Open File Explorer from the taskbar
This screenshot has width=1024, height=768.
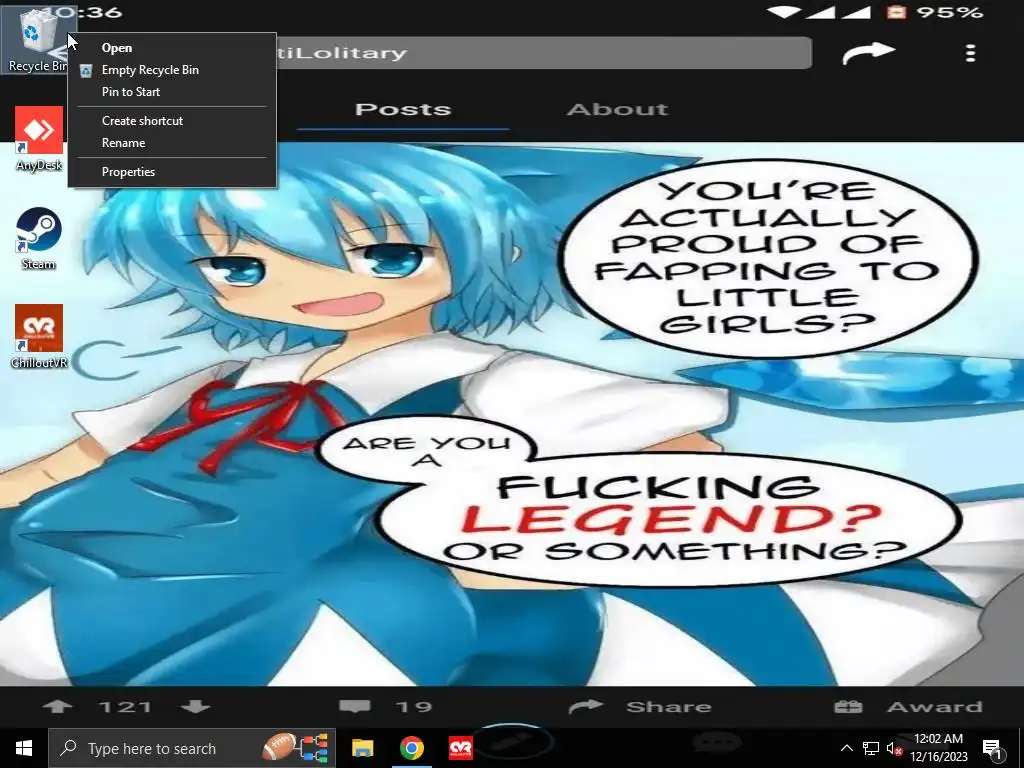point(362,748)
